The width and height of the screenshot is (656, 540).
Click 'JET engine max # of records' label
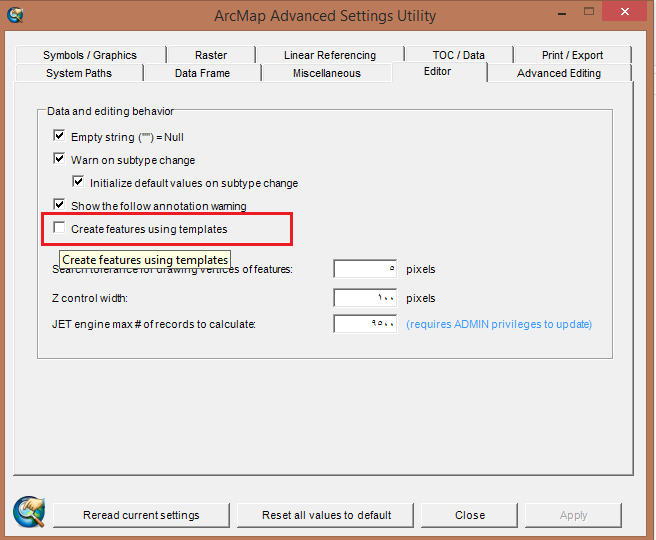coord(154,324)
